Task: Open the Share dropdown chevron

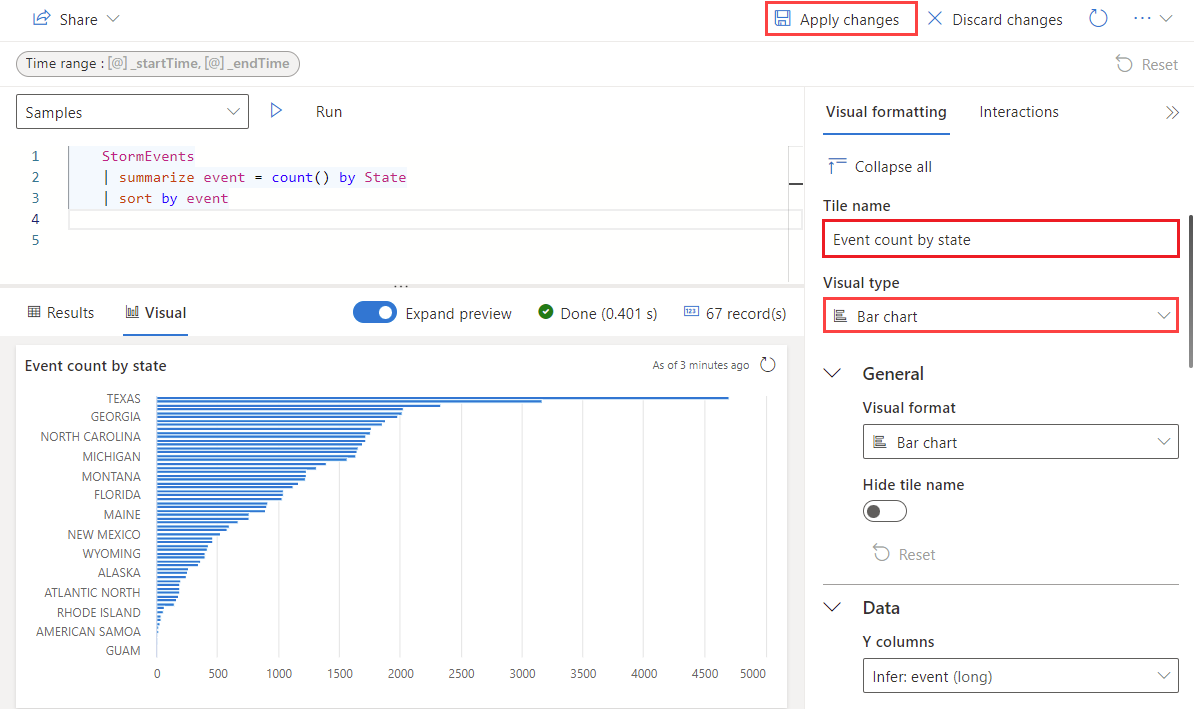Action: pos(113,18)
